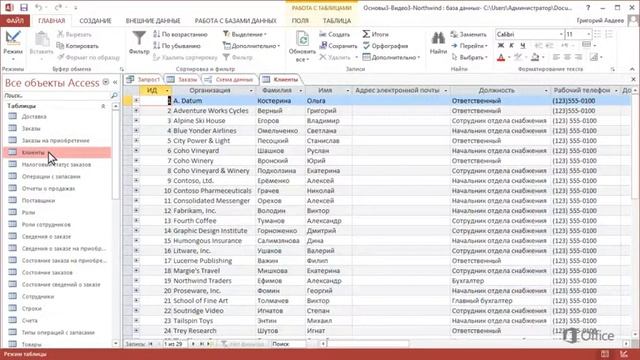Screen dimensions: 640x360
Task: Expand the Alpine Ski House record row
Action: [136, 120]
